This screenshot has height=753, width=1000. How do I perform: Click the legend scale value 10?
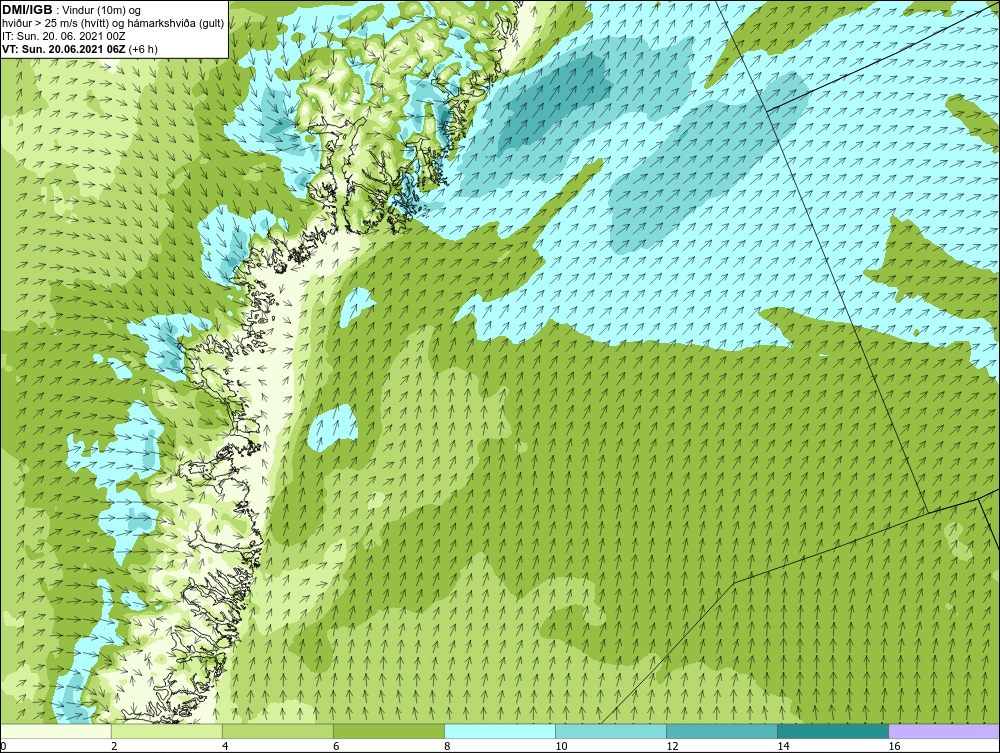pyautogui.click(x=561, y=746)
